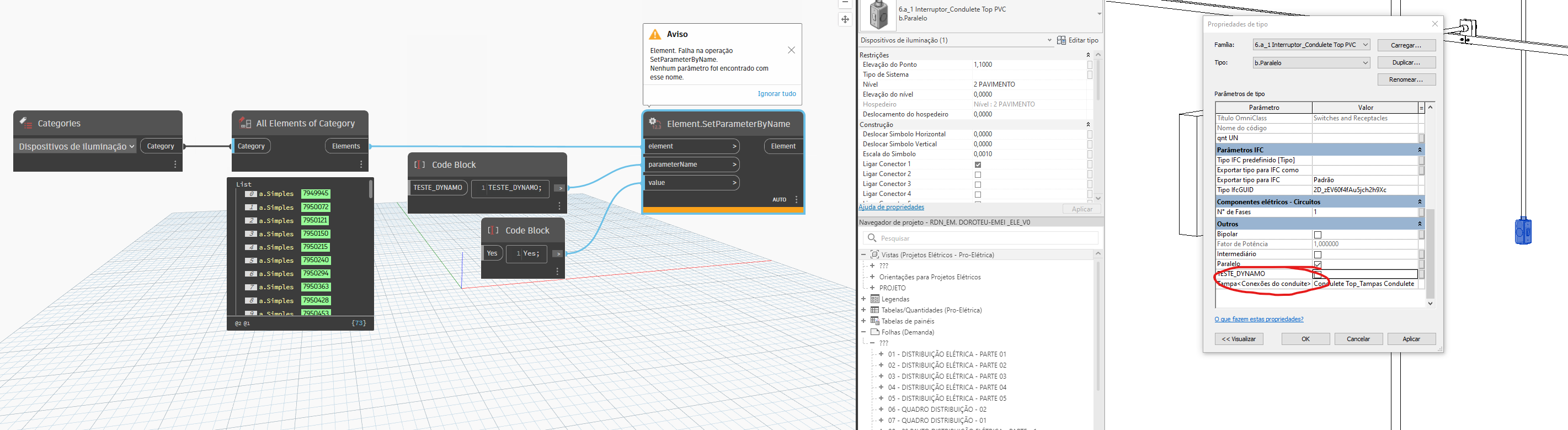Expand sheet 01 - DISTRIBUIÇÃO ELÉTRICA - PARTE 01
The image size is (1568, 430).
point(881,354)
